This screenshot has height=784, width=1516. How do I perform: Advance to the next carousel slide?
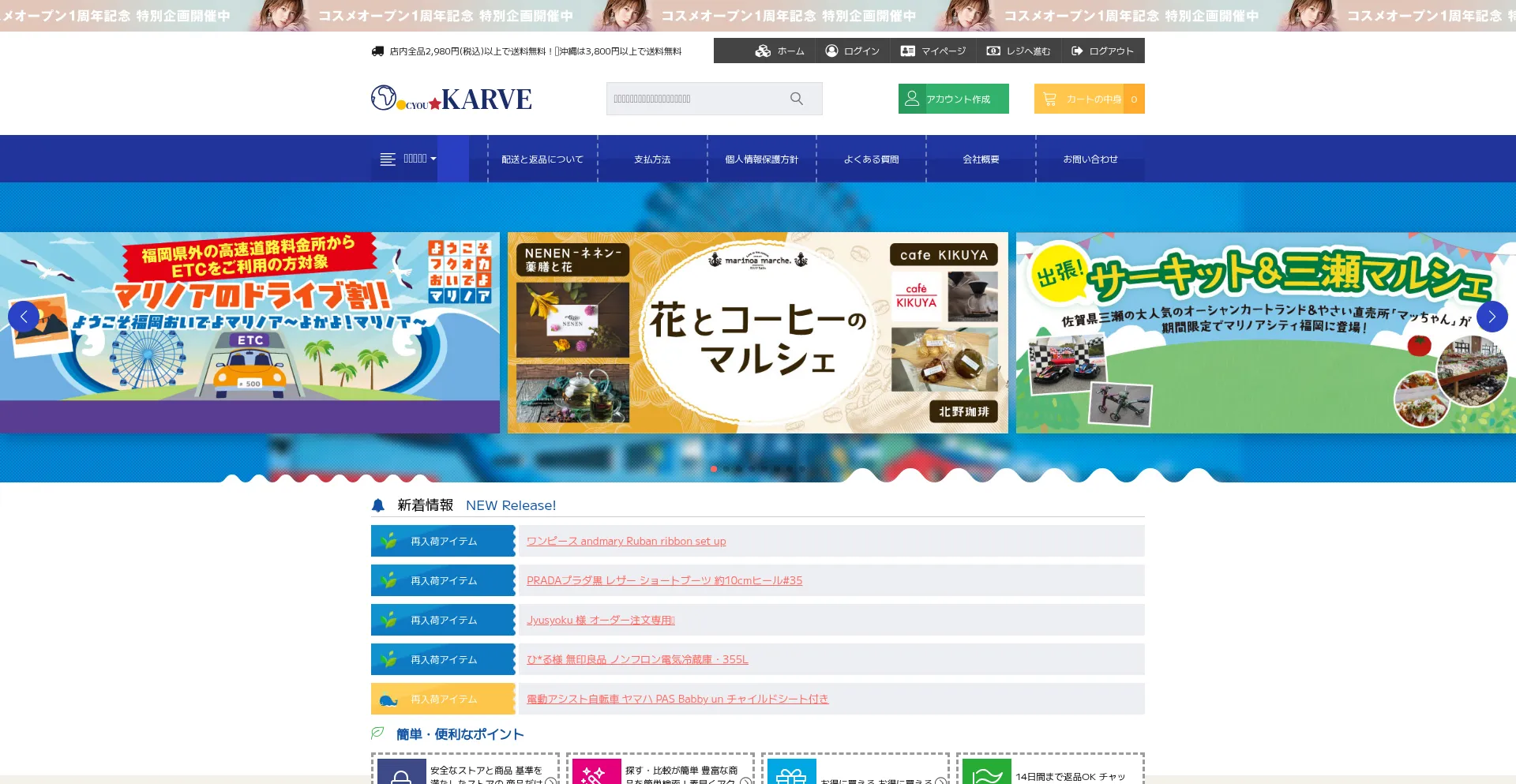1492,317
